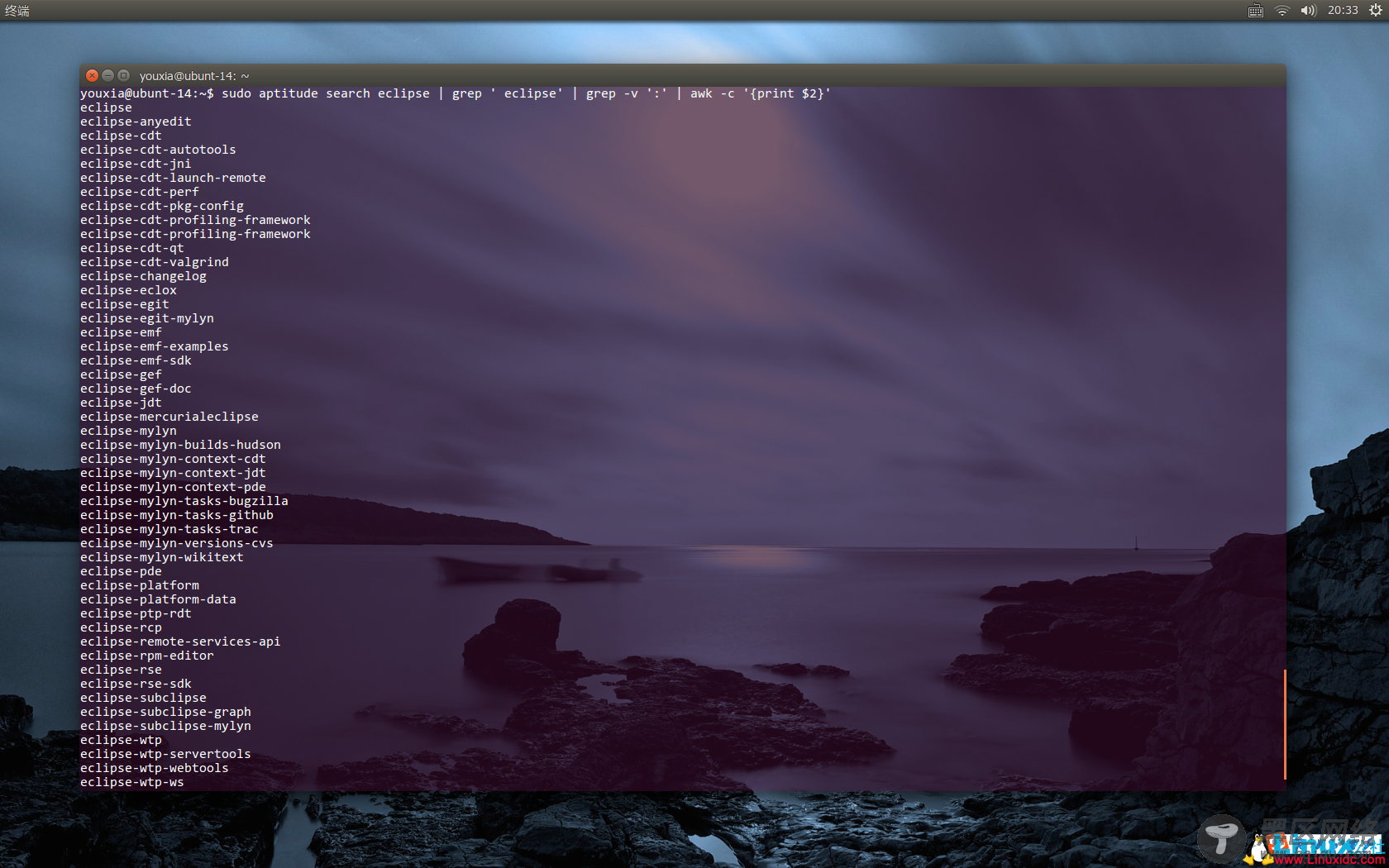Click the output line eclipse-mylyn-versions-cvs
The width and height of the screenshot is (1389, 868).
click(177, 543)
